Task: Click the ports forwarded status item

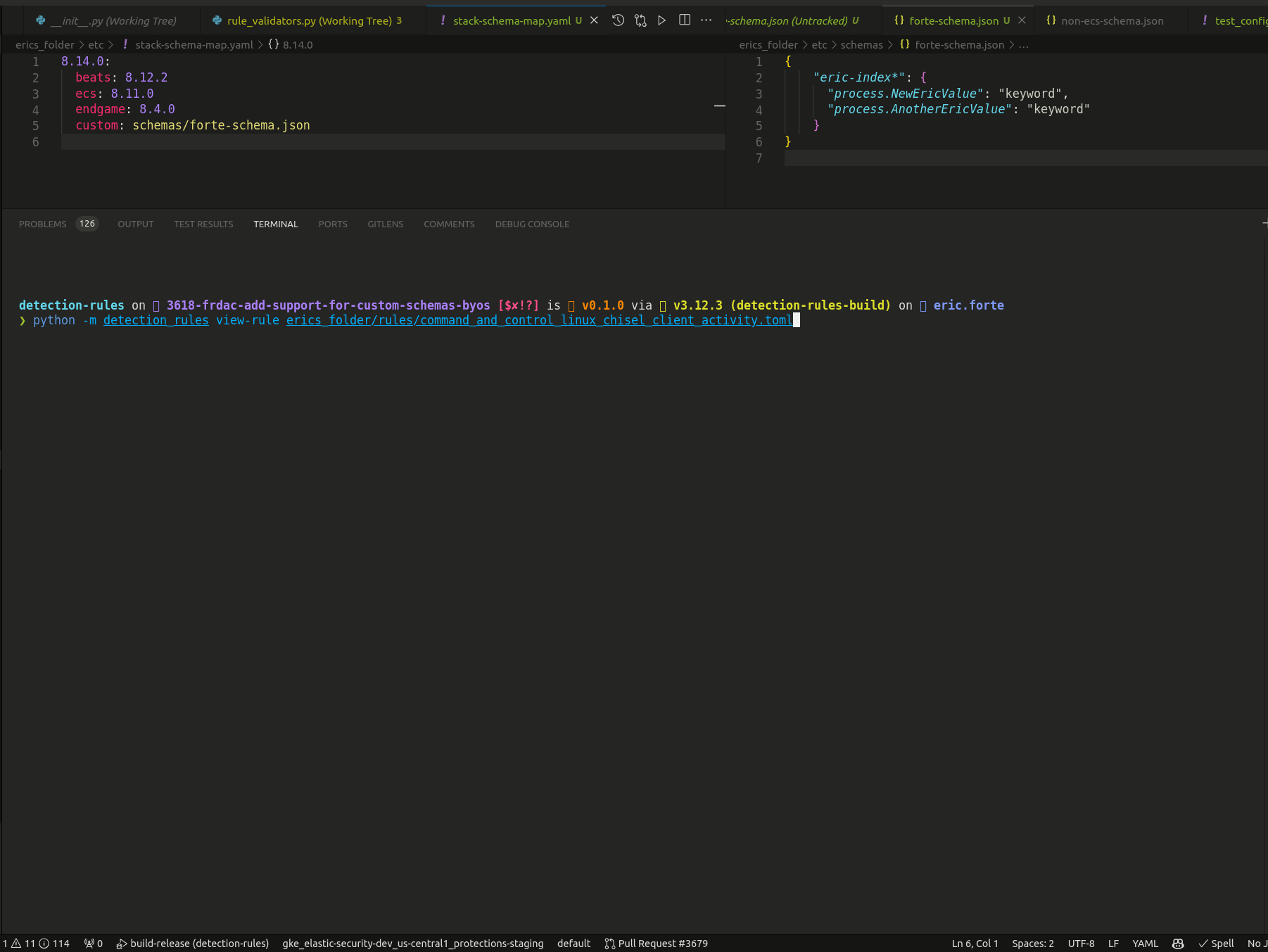Action: [x=94, y=944]
